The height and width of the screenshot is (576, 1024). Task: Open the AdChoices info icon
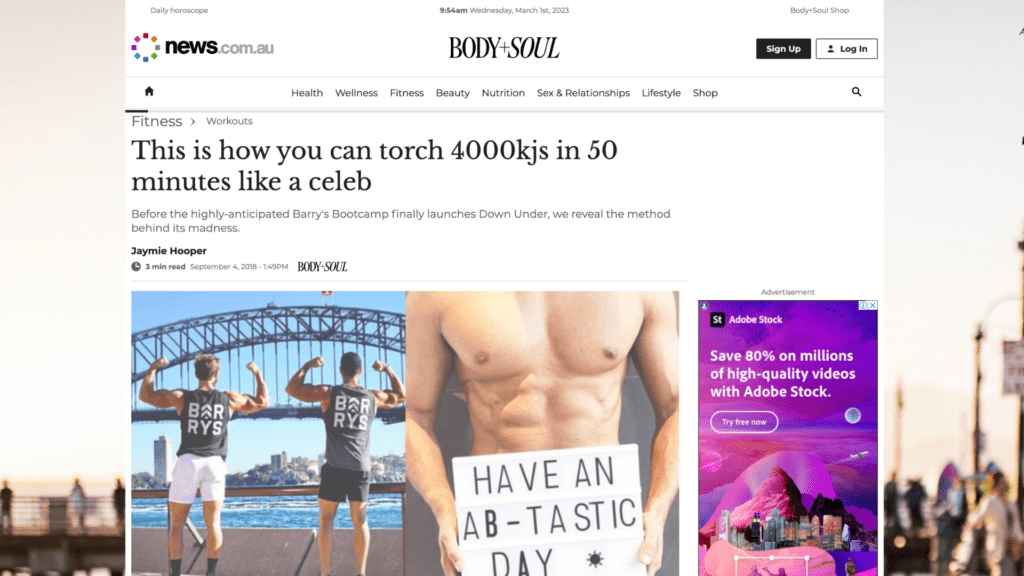coord(863,305)
